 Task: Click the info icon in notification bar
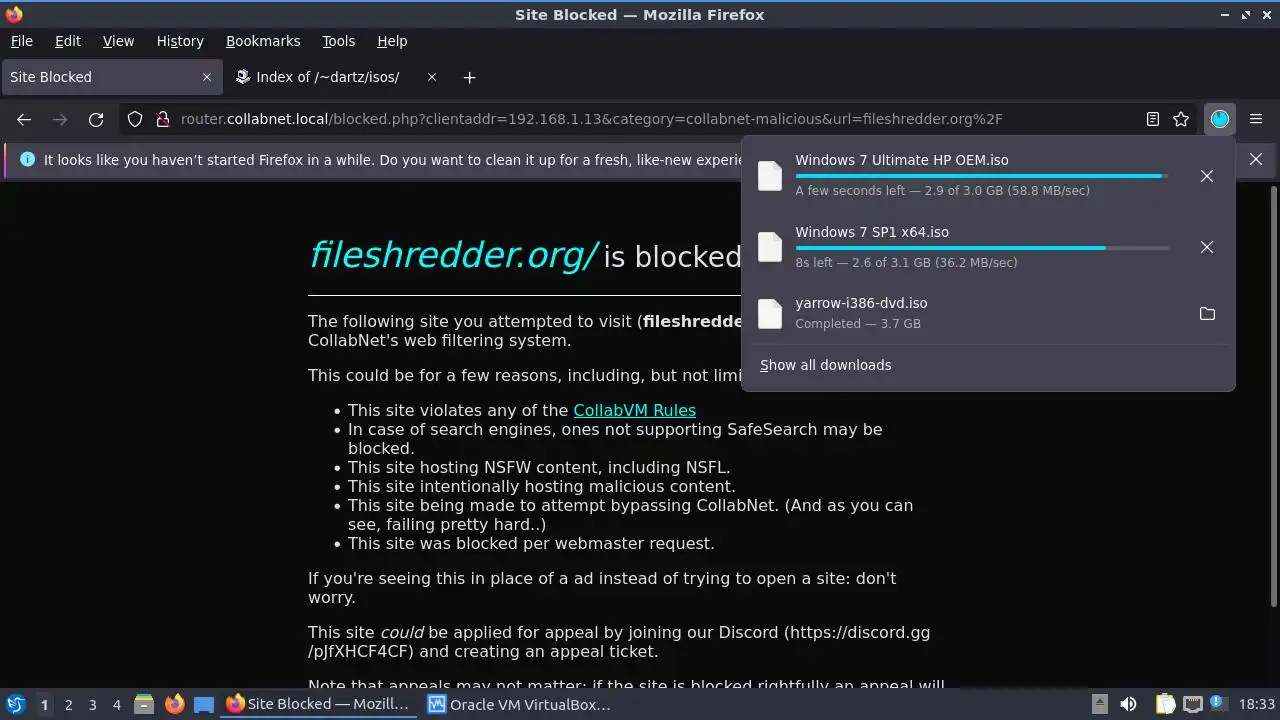click(27, 159)
